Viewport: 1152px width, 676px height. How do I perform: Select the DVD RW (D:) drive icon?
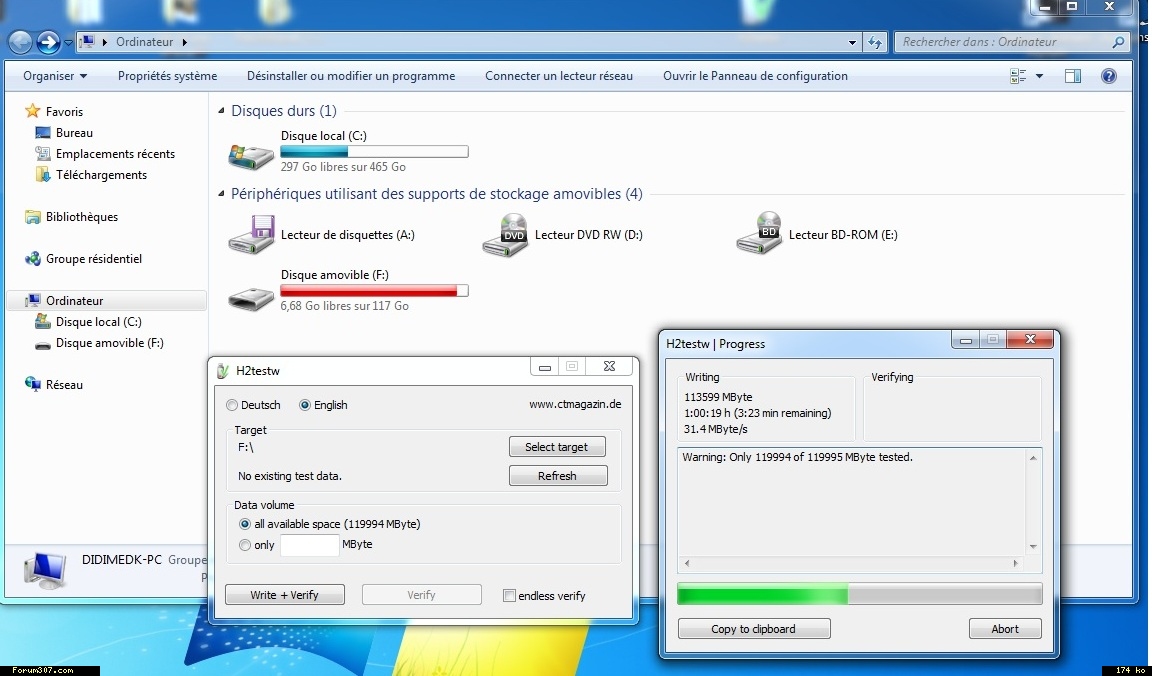coord(505,235)
